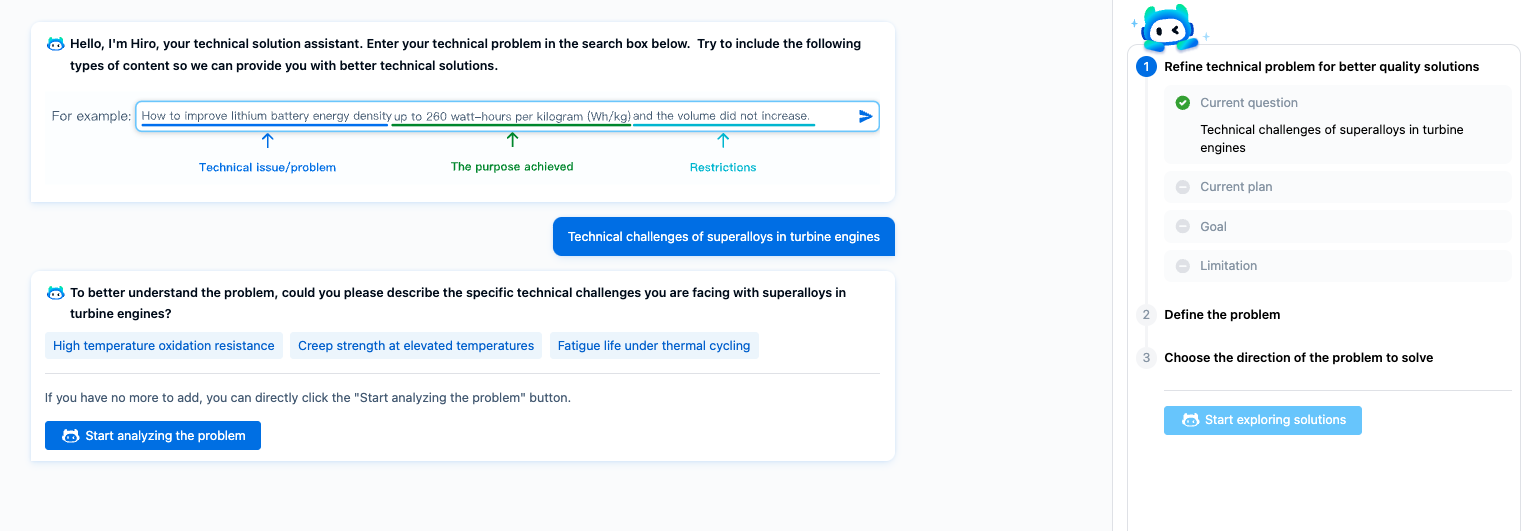Click Hiro avatar beside follow-up question
1524x531 pixels.
point(56,293)
